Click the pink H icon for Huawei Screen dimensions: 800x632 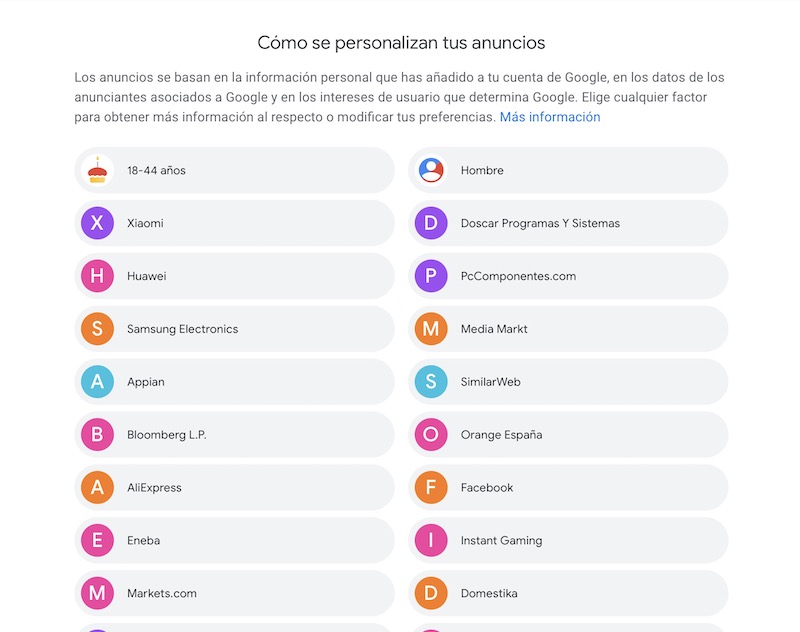point(97,276)
